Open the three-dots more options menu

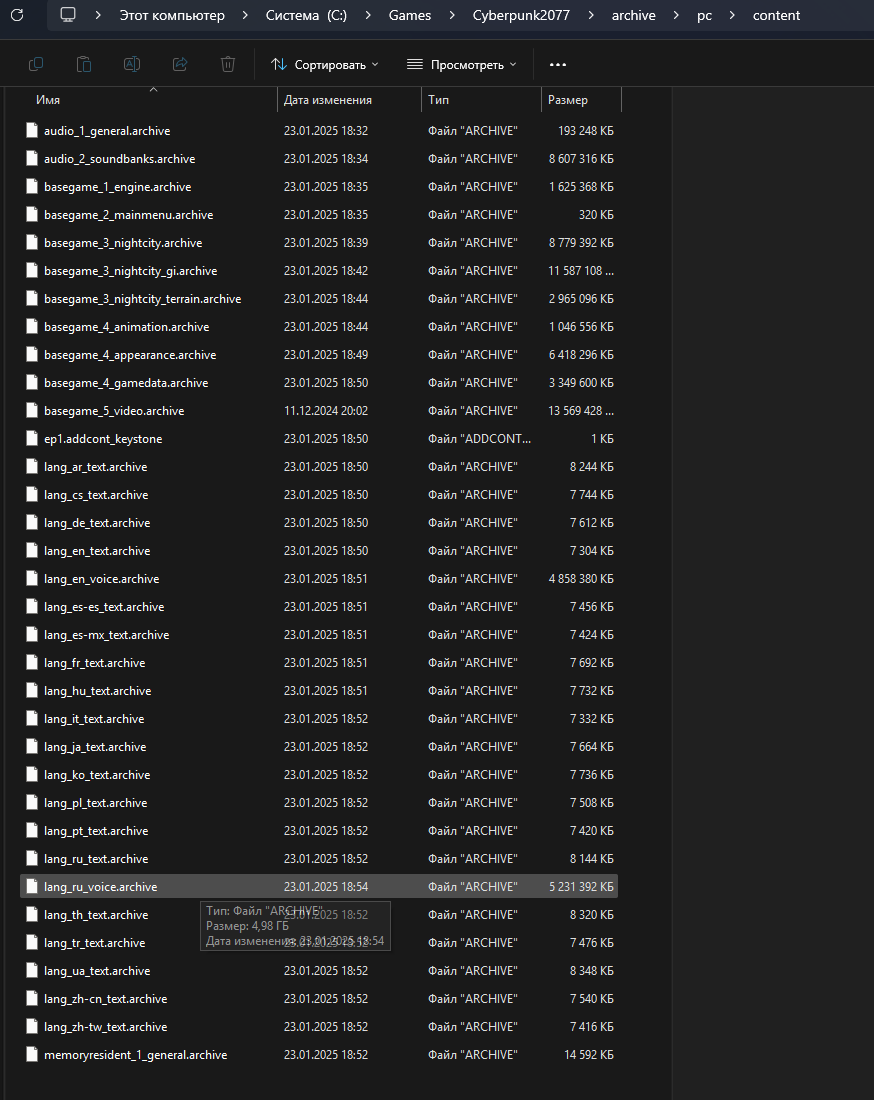point(558,65)
